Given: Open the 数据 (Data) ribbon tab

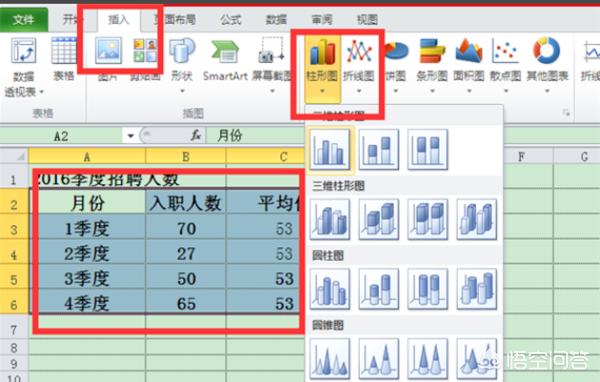Looking at the screenshot, I should click(x=276, y=19).
